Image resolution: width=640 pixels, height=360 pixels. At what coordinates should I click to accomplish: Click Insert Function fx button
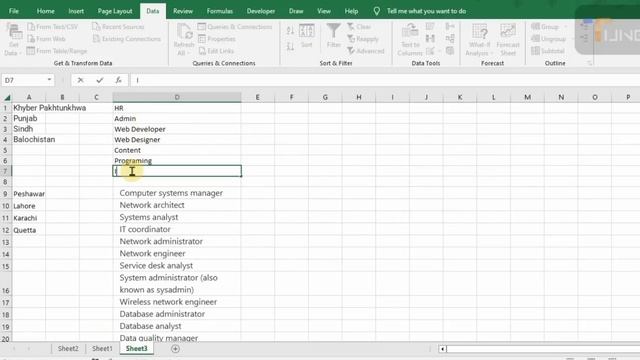[118, 80]
